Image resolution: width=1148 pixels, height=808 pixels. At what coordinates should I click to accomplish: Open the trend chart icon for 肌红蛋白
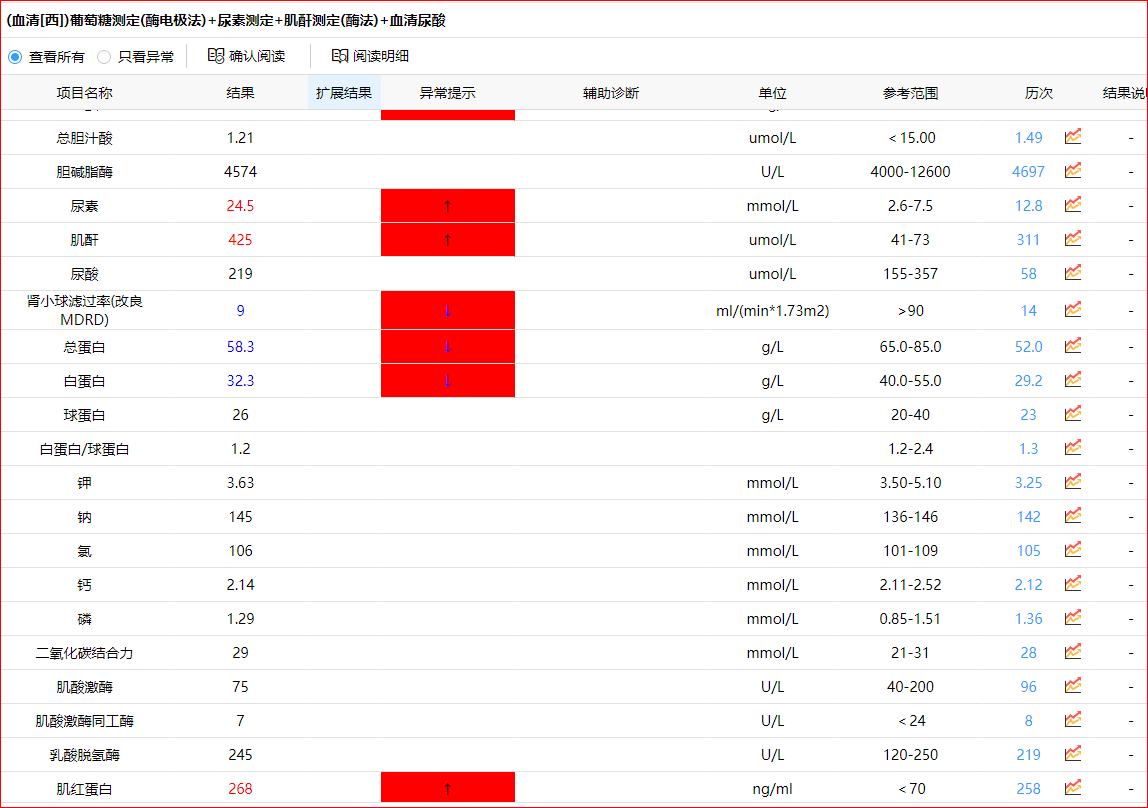pos(1073,788)
